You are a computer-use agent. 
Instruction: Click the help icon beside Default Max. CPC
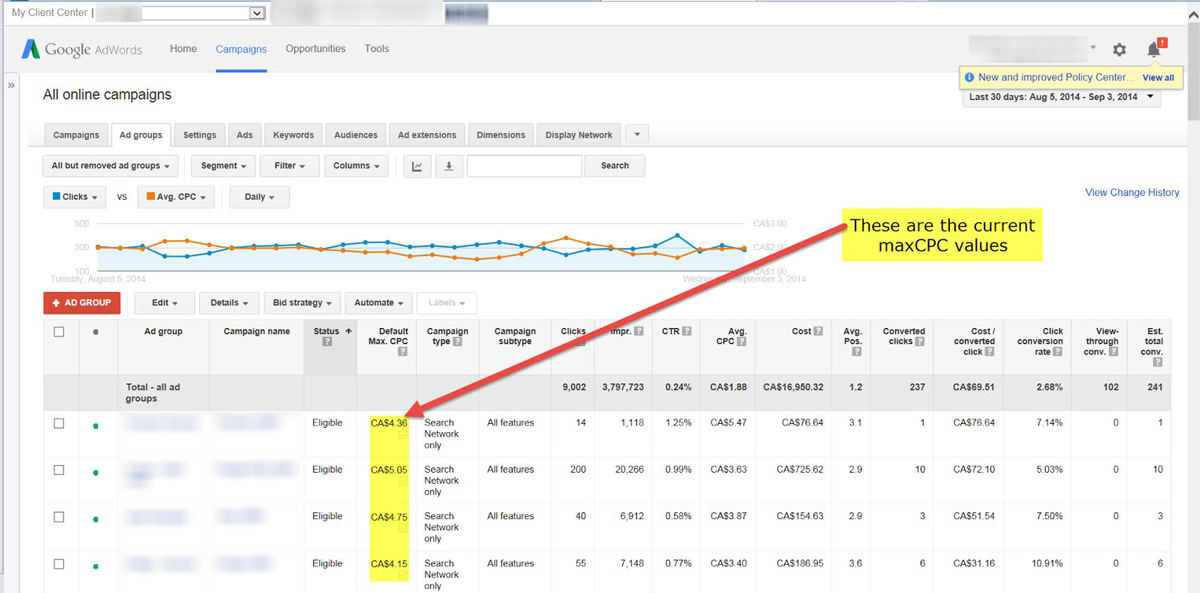402,351
